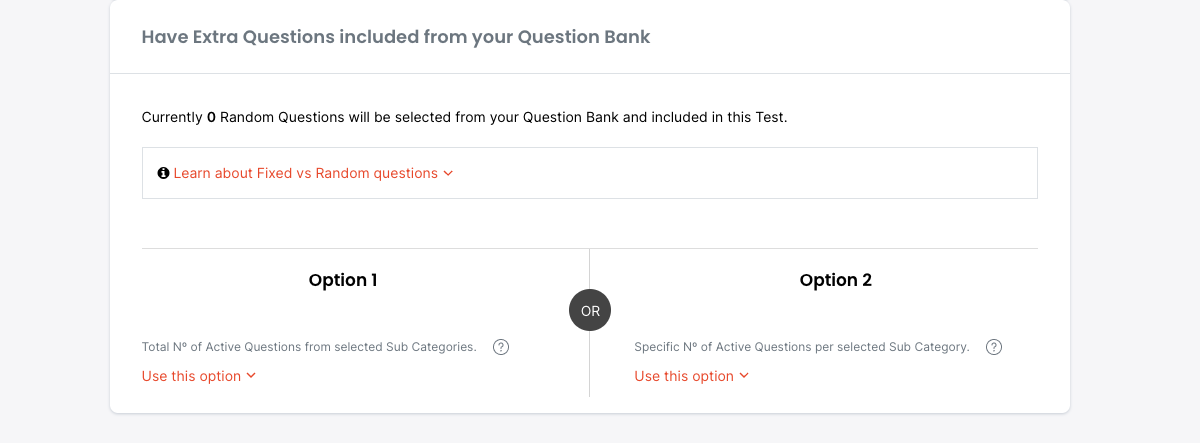The image size is (1200, 443).
Task: Expand chevron next to Option 1's Use this option
Action: click(x=251, y=376)
